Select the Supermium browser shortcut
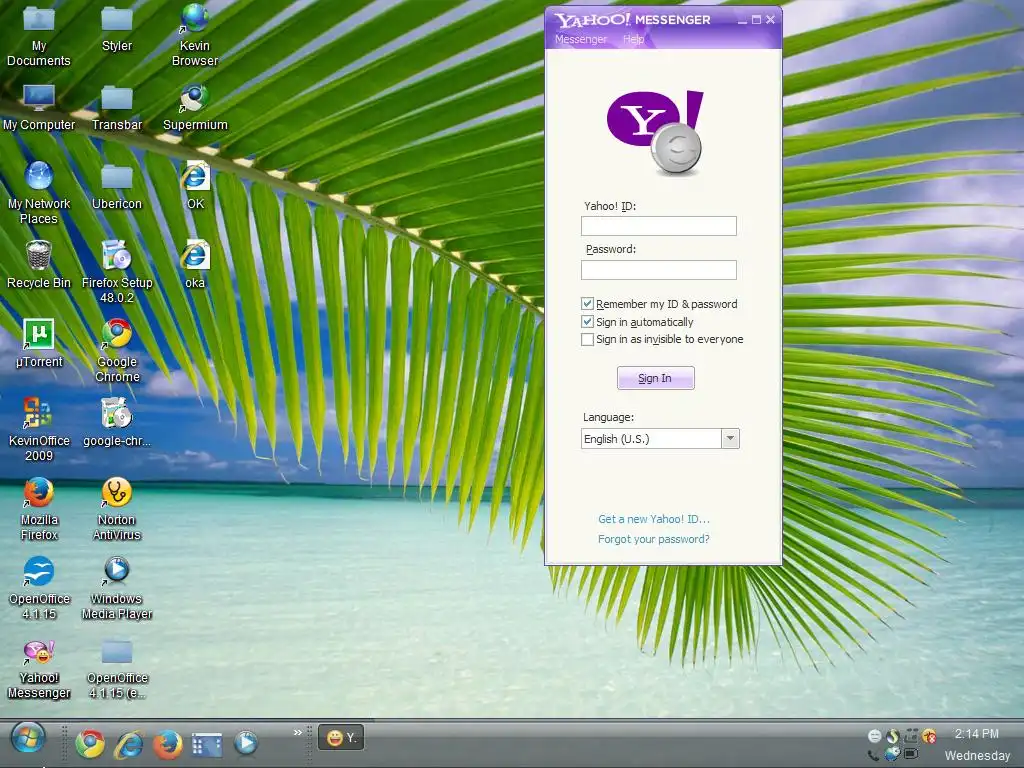Viewport: 1024px width, 768px height. coord(195,108)
